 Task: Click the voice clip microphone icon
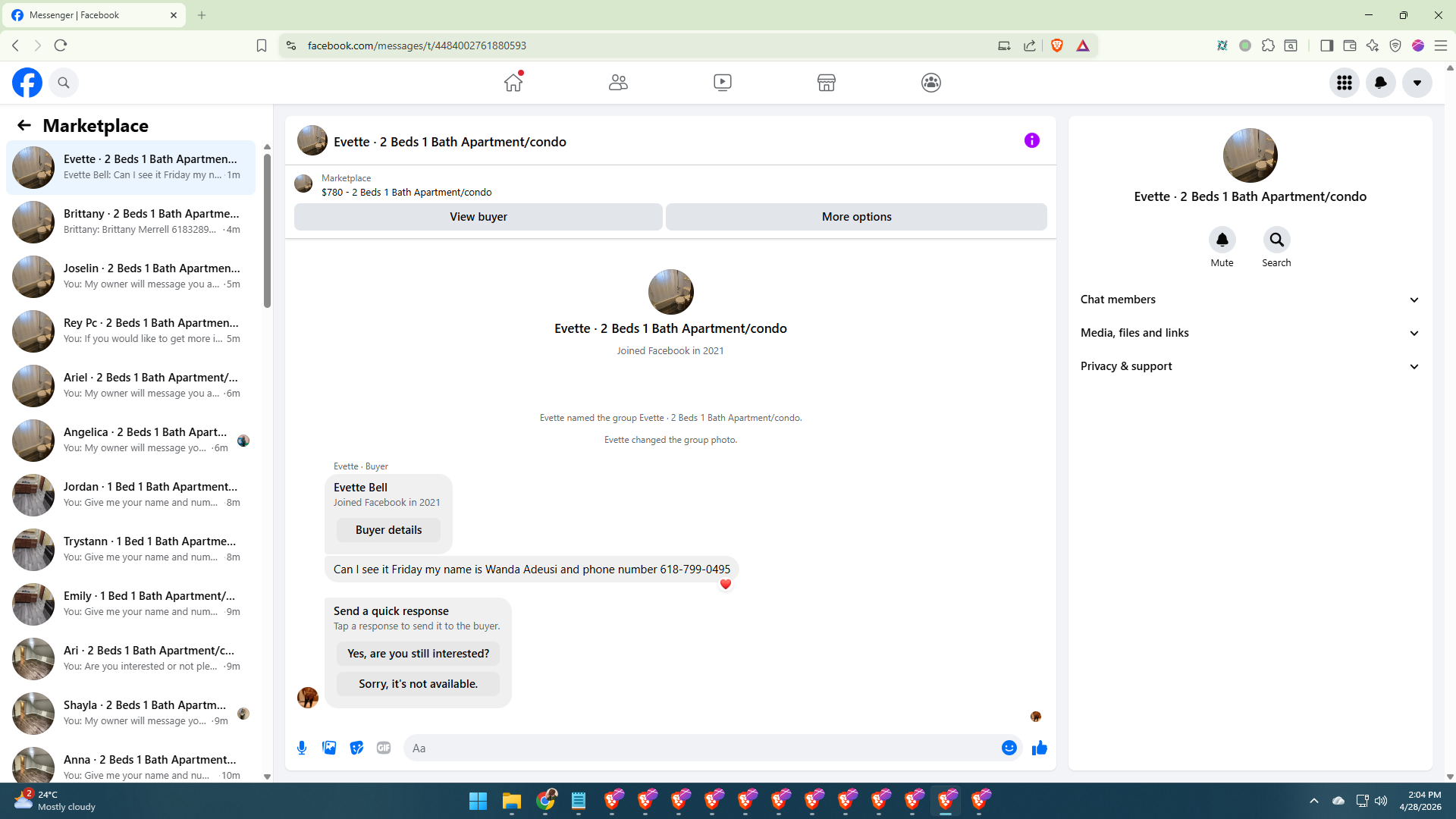[x=302, y=748]
